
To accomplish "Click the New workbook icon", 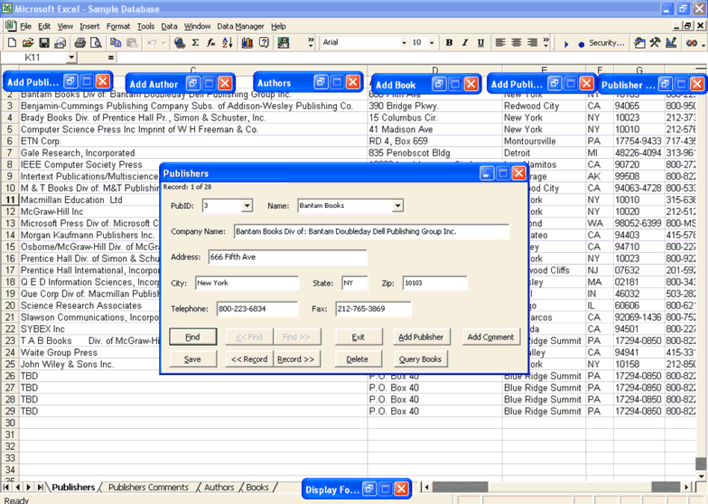I will 11,43.
